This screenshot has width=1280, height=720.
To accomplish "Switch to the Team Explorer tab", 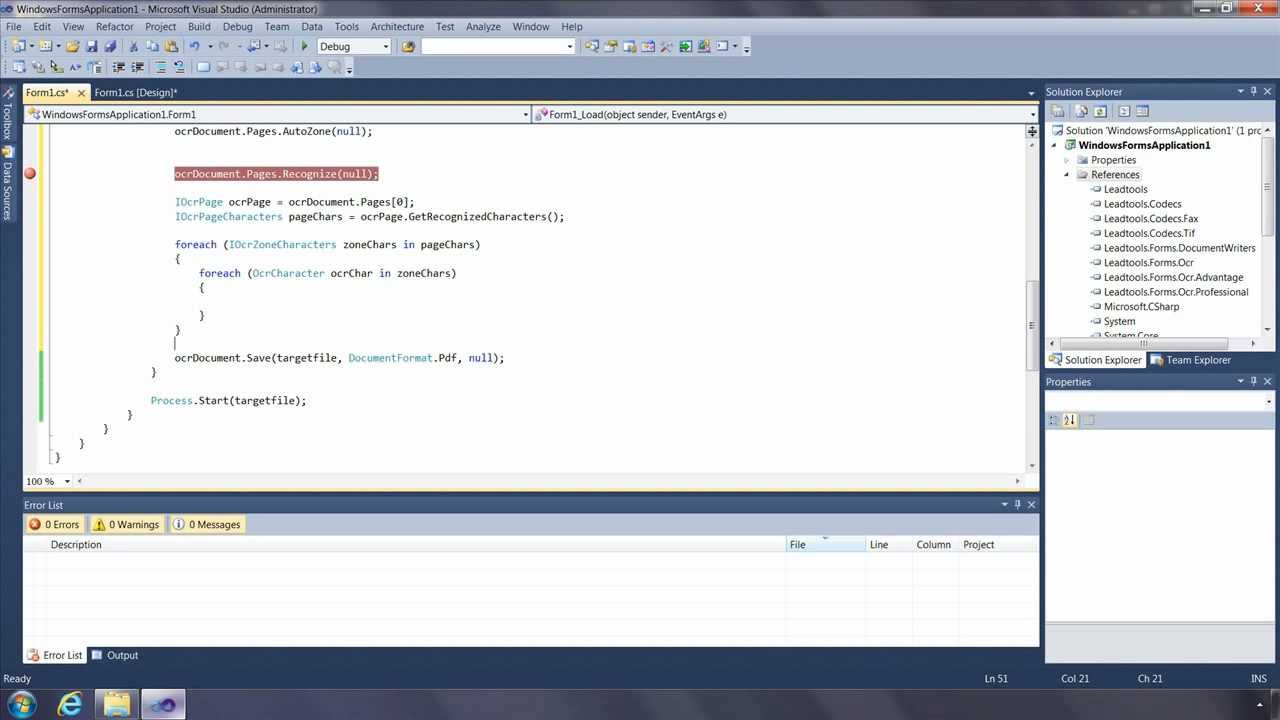I will pyautogui.click(x=1190, y=360).
